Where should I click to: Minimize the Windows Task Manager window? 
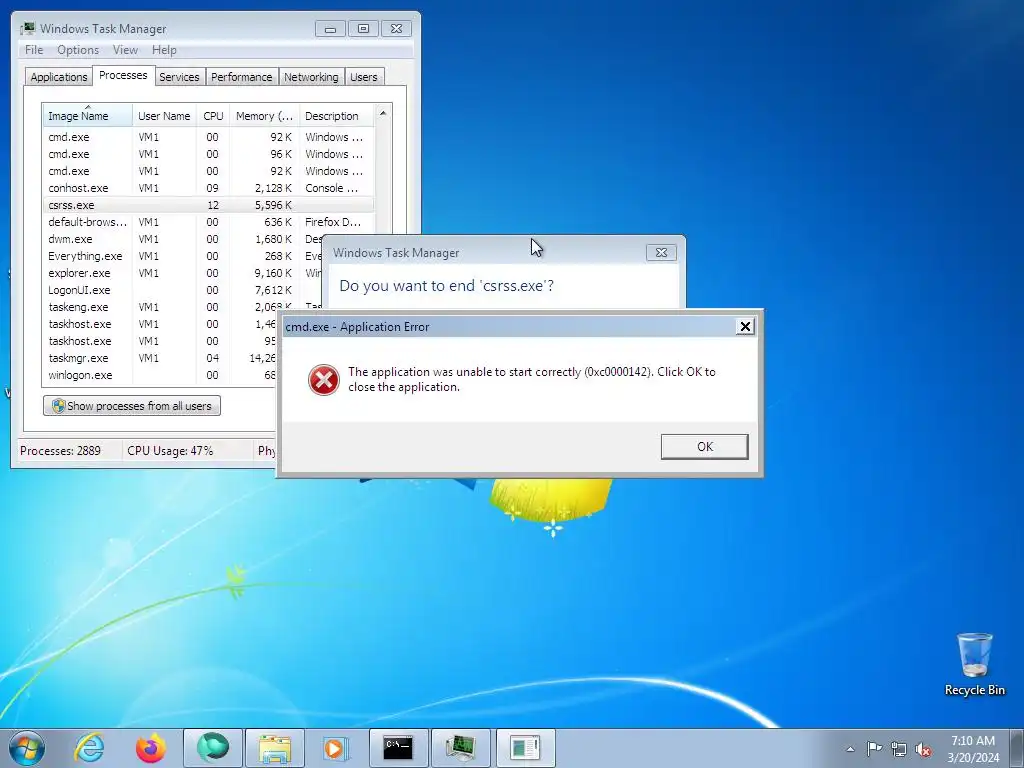coord(330,29)
